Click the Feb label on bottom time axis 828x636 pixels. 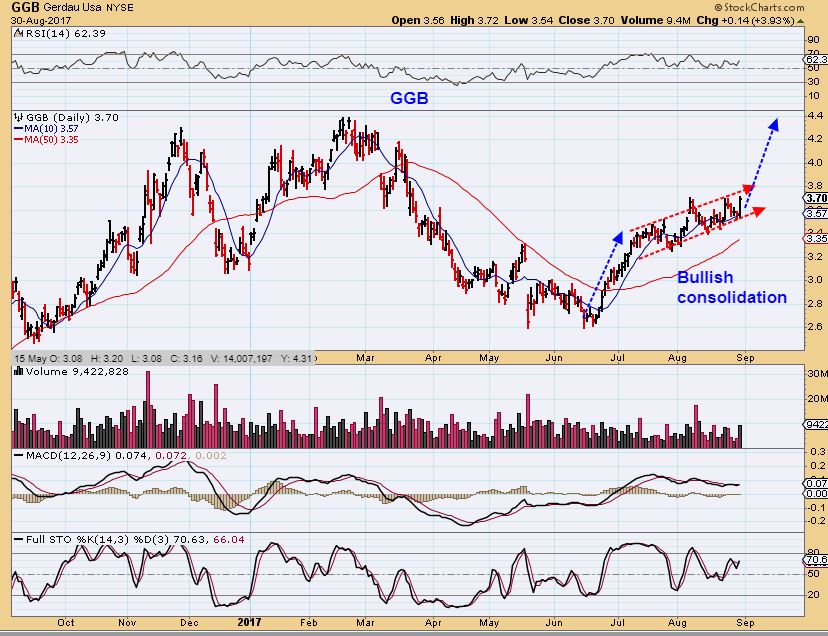tap(308, 622)
